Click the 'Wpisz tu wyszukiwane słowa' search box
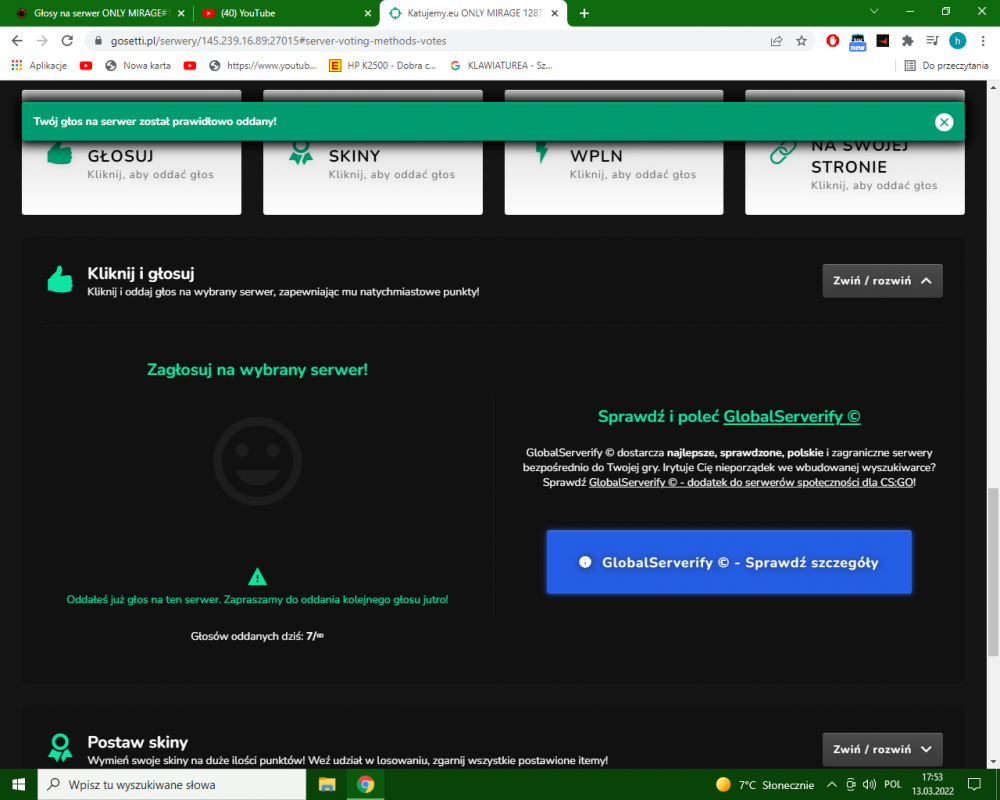Screen dimensions: 1000x800 click(172, 785)
